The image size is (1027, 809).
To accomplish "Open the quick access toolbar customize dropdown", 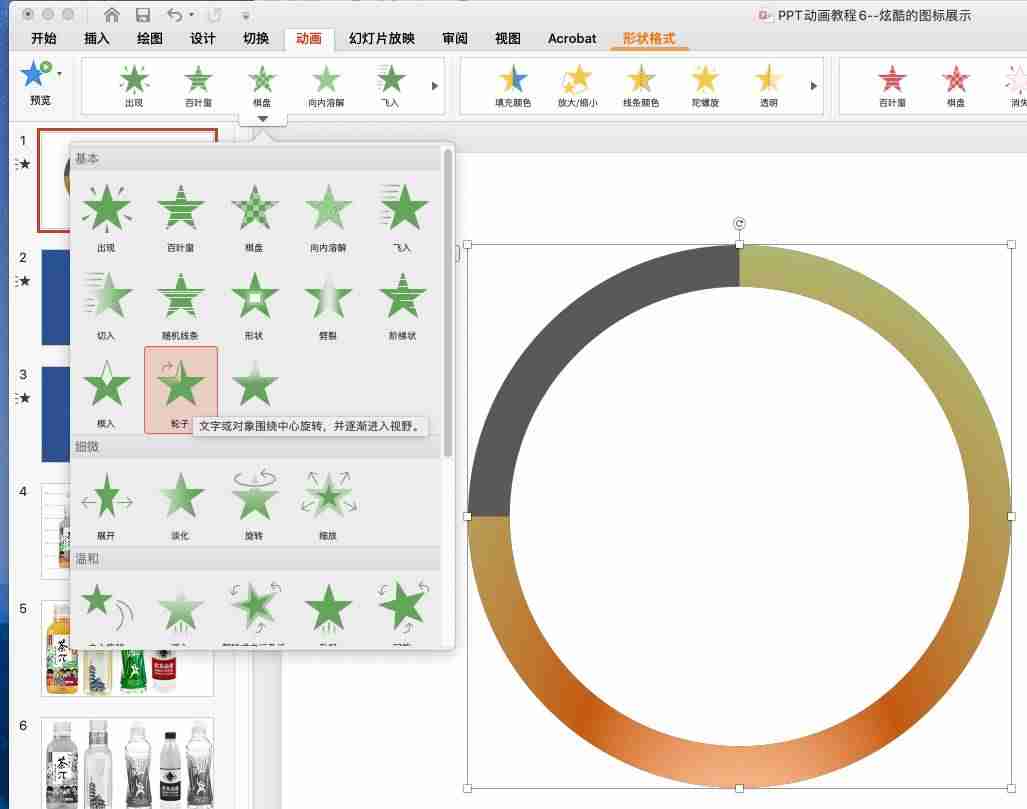I will [x=246, y=15].
